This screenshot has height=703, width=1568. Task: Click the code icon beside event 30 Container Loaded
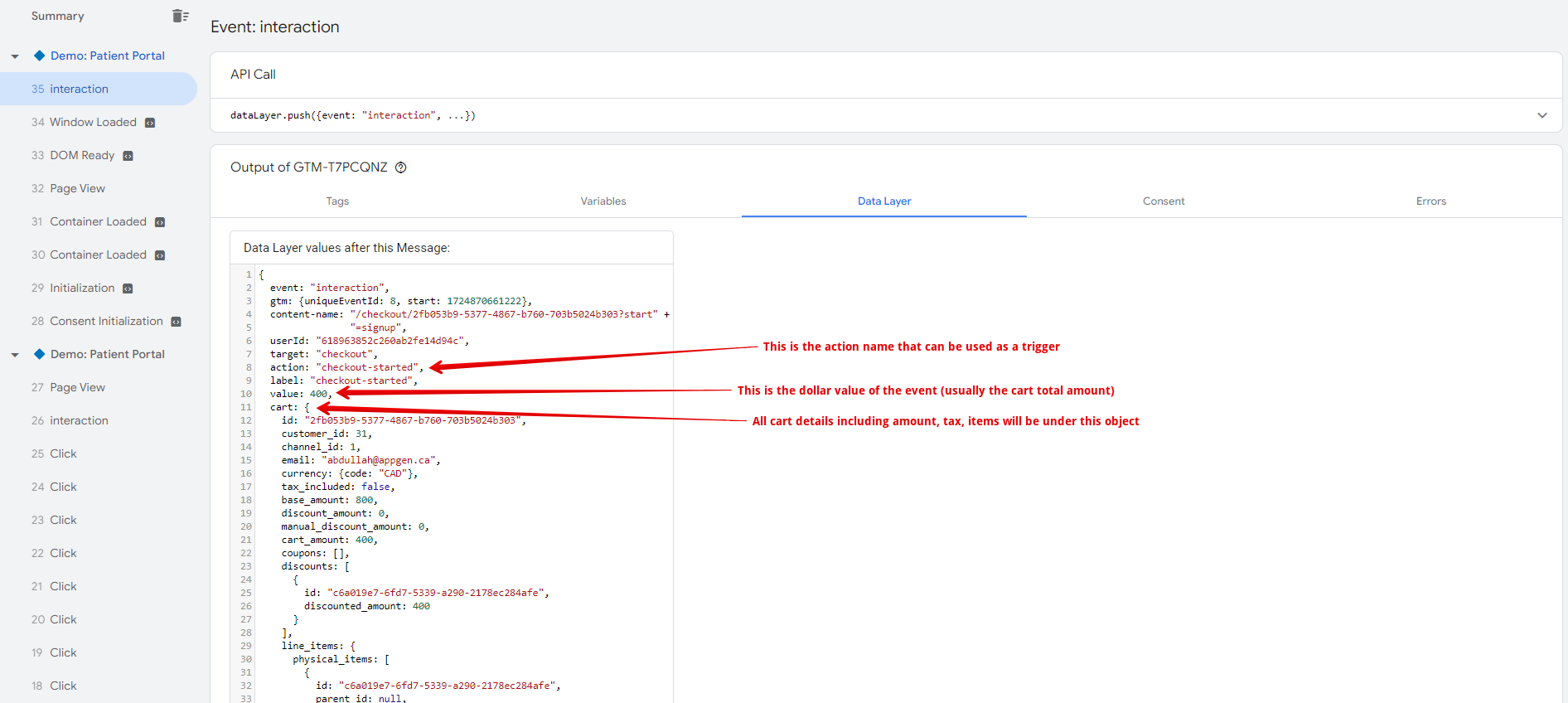click(160, 255)
